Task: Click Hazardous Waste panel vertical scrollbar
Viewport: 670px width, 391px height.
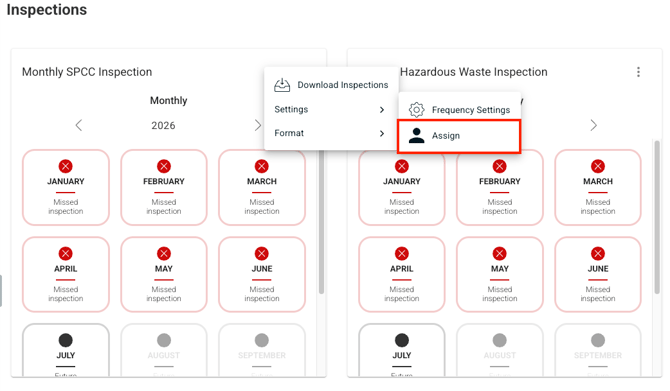Action: tap(657, 217)
